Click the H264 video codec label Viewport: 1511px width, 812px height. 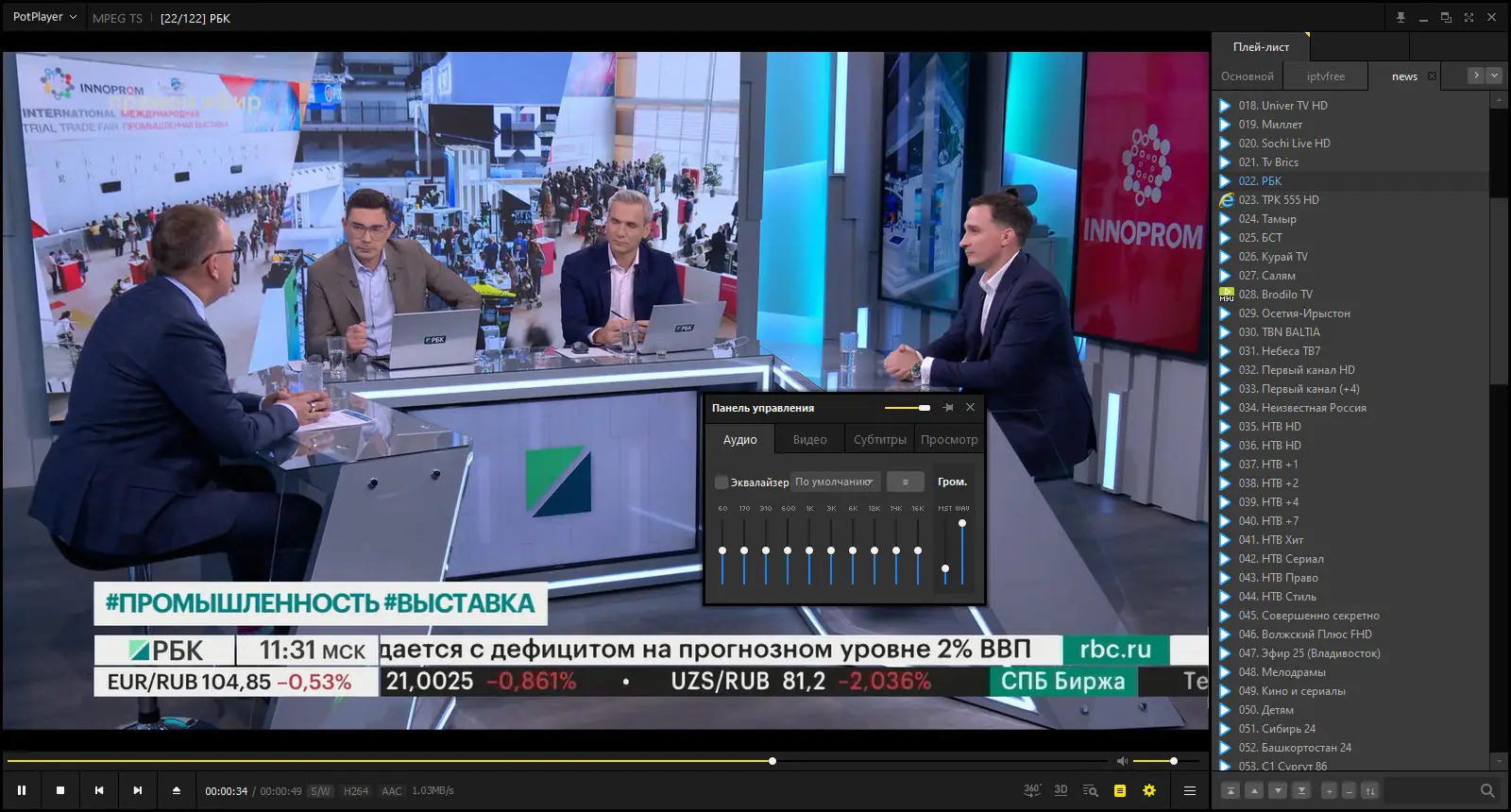coord(356,791)
